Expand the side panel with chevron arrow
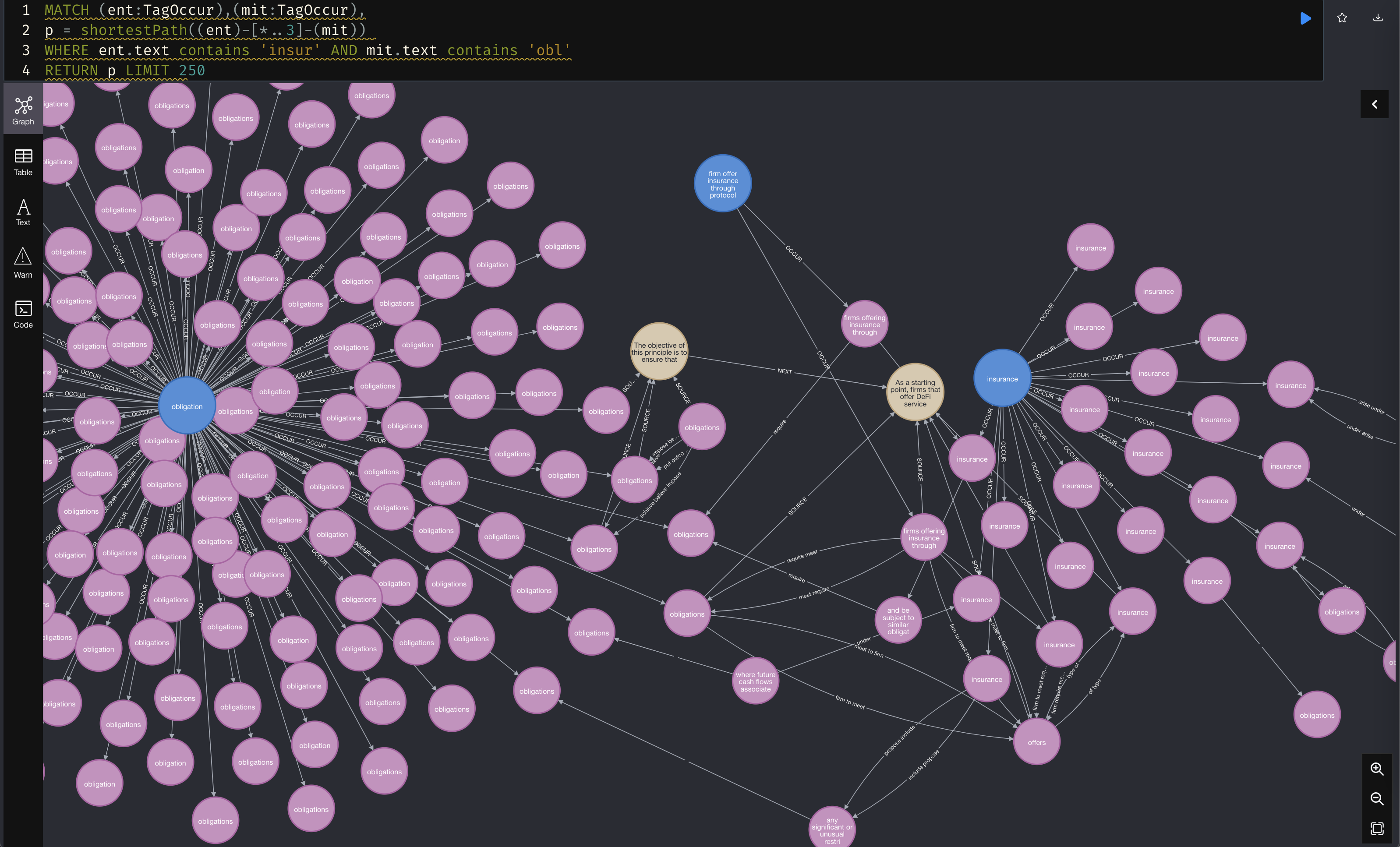The height and width of the screenshot is (847, 1400). [x=1374, y=105]
